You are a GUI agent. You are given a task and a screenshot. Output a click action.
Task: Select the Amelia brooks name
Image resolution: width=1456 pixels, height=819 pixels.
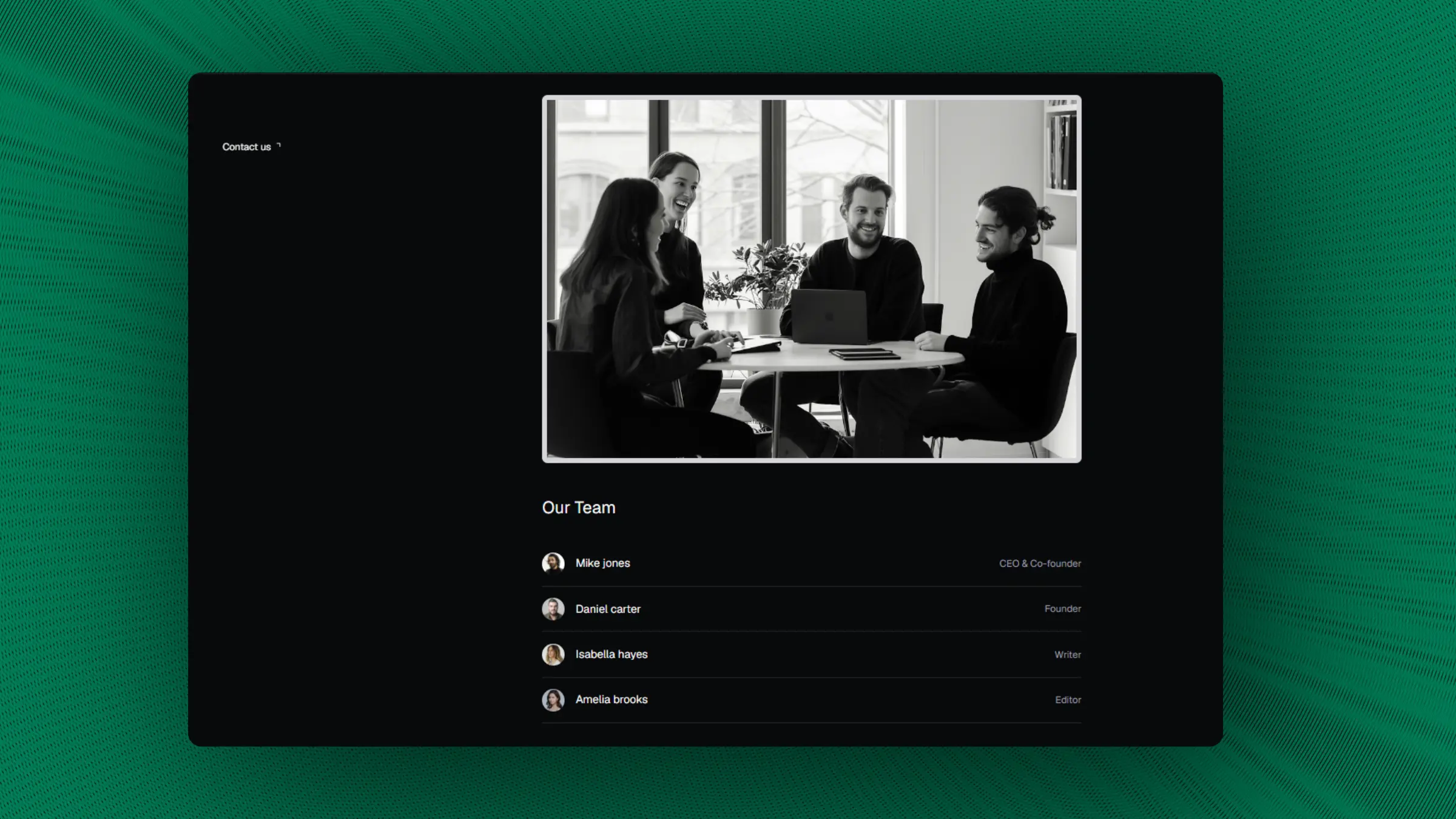(x=612, y=699)
